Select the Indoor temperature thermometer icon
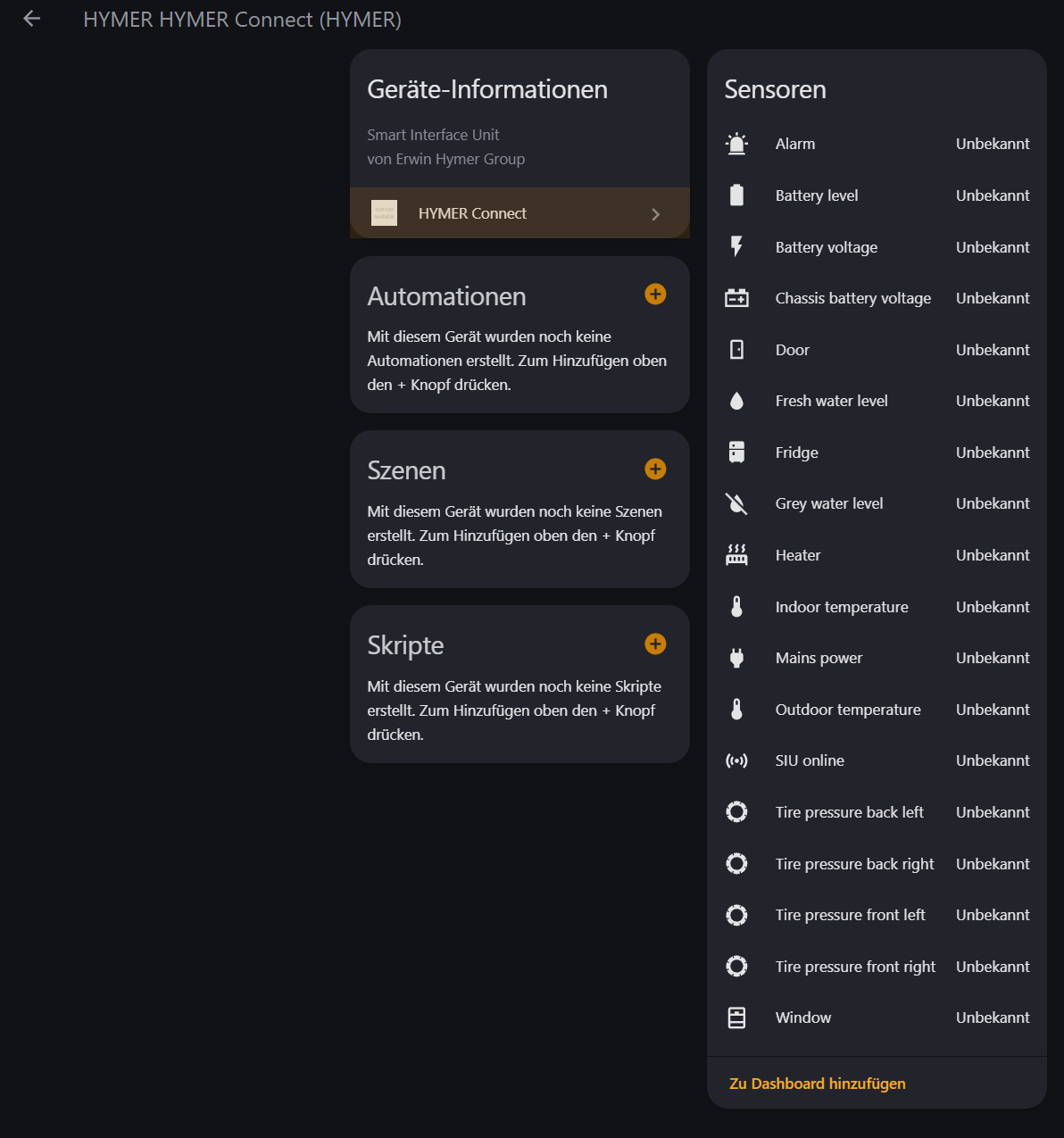1064x1138 pixels. [736, 606]
